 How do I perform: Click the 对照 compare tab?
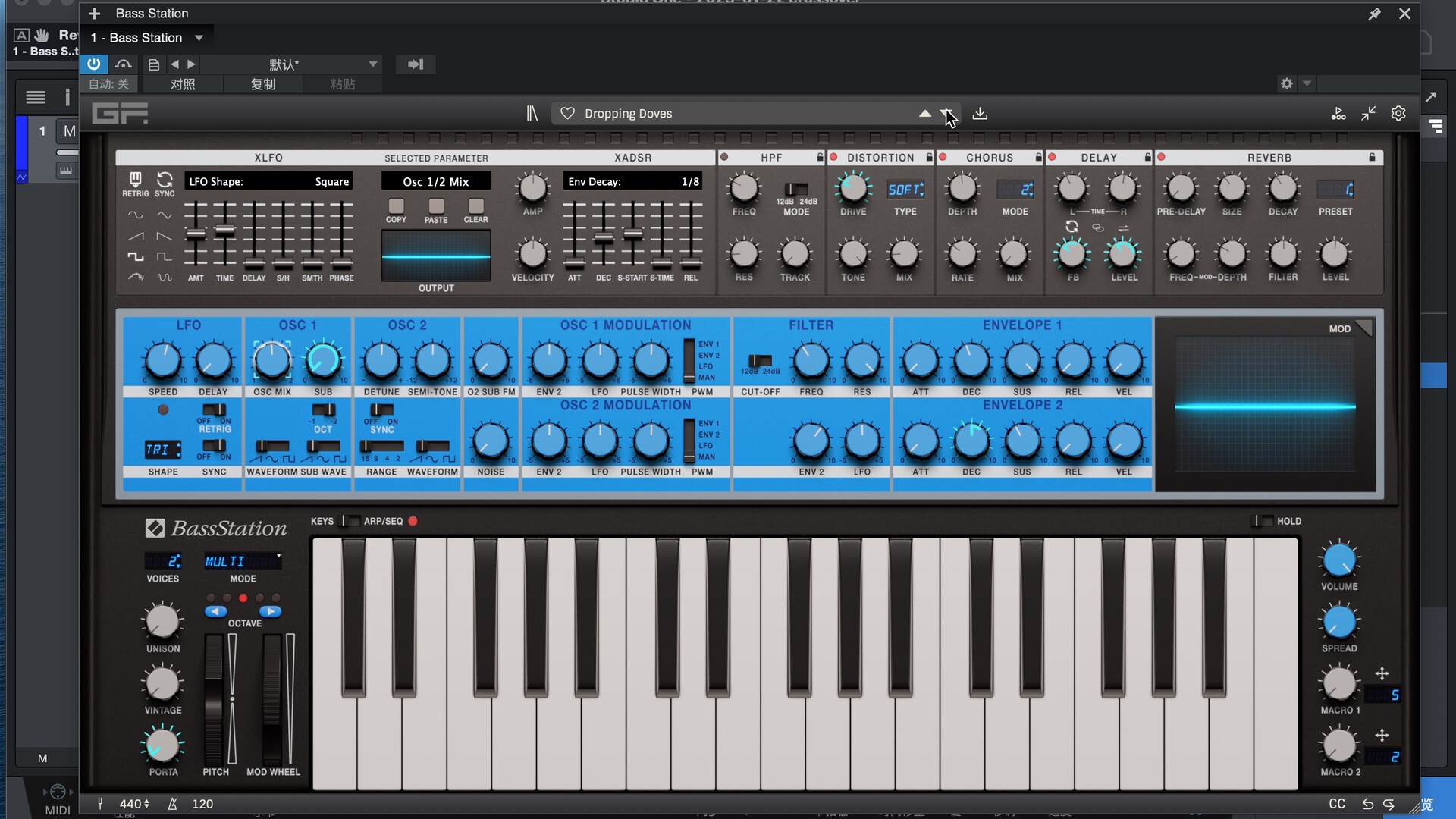[183, 84]
